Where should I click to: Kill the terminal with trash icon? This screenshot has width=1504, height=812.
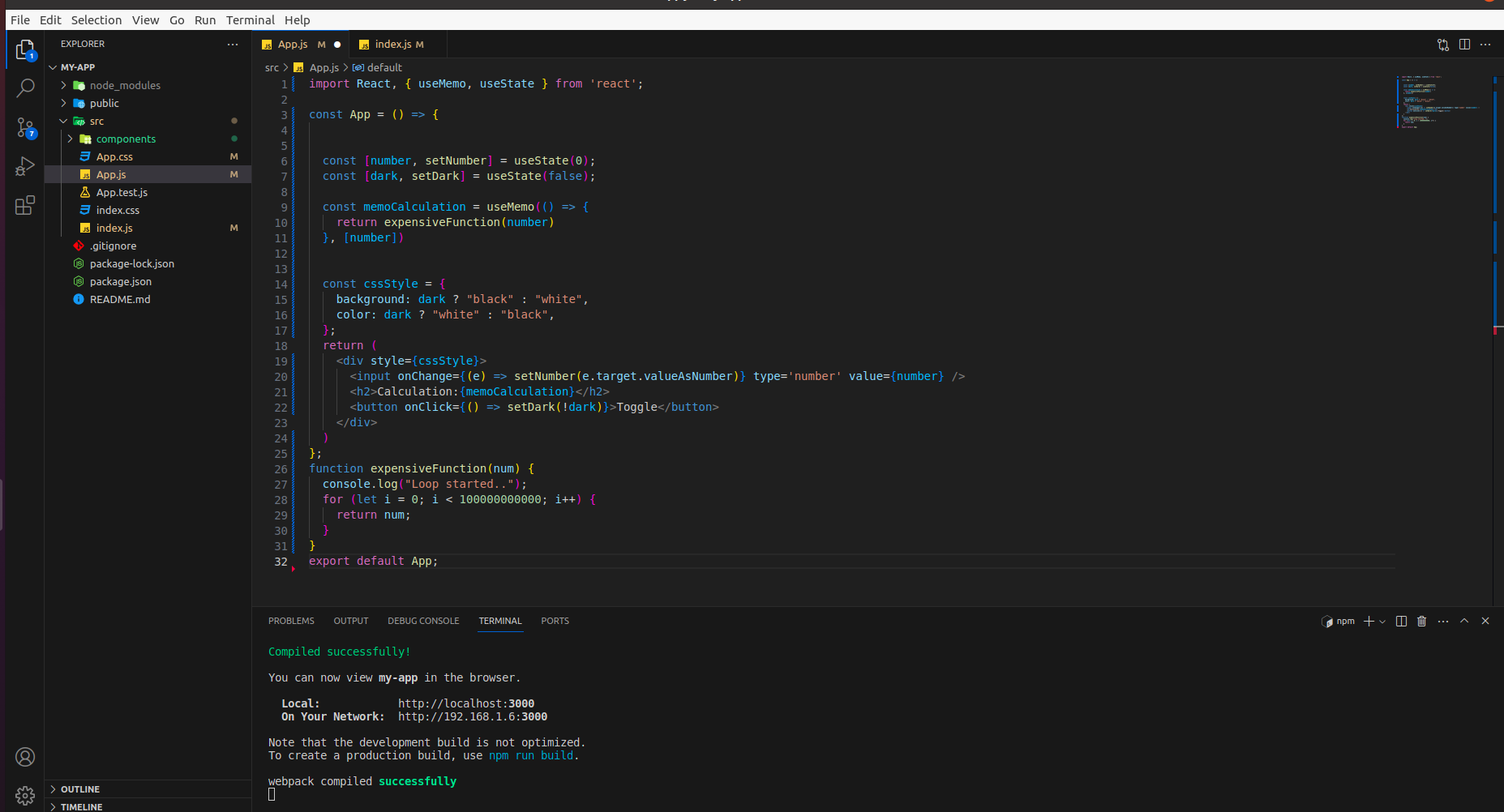click(x=1421, y=622)
